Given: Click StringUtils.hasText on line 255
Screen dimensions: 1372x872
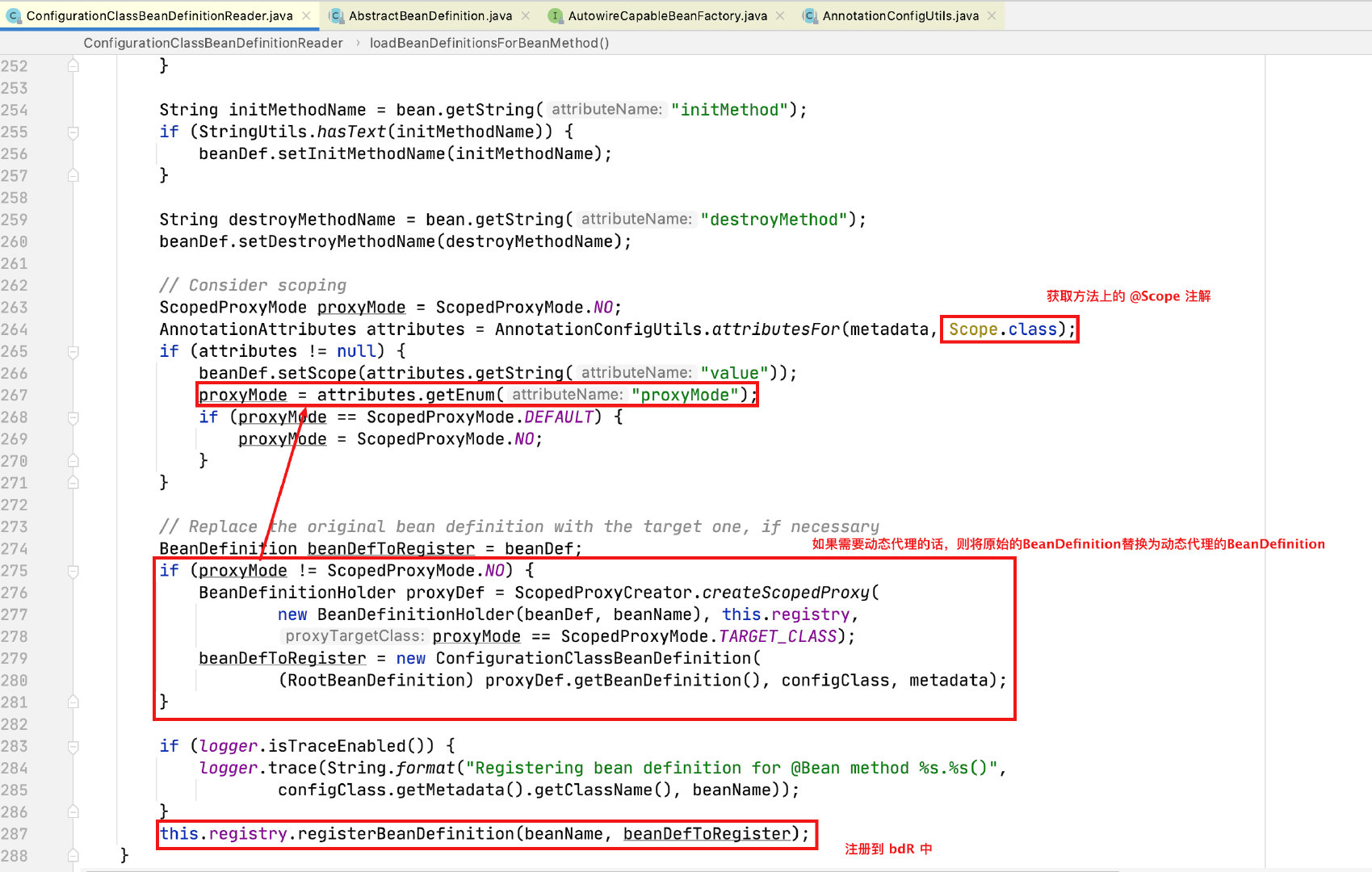Looking at the screenshot, I should tap(292, 132).
